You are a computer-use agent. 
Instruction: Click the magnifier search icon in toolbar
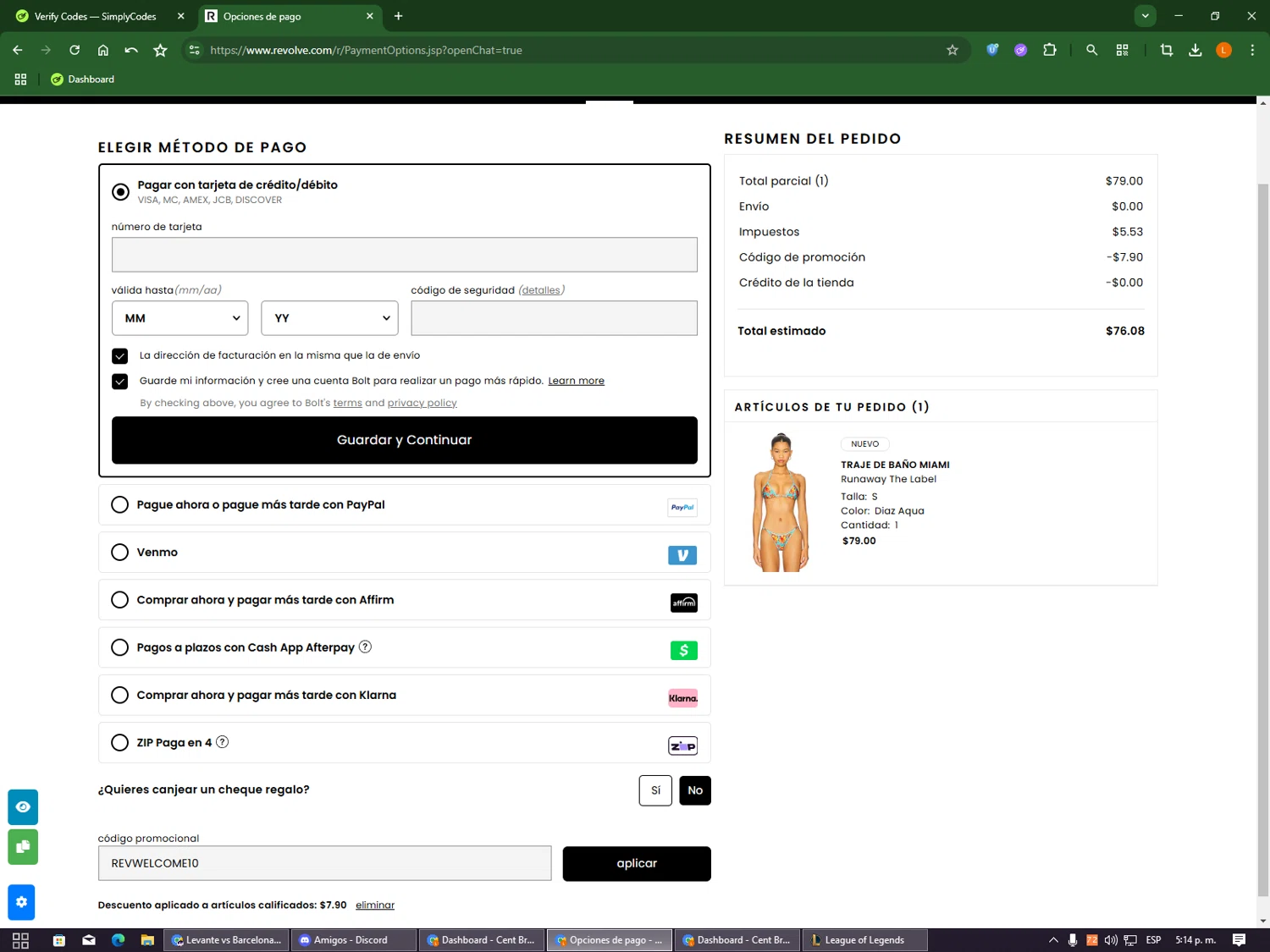tap(1092, 50)
